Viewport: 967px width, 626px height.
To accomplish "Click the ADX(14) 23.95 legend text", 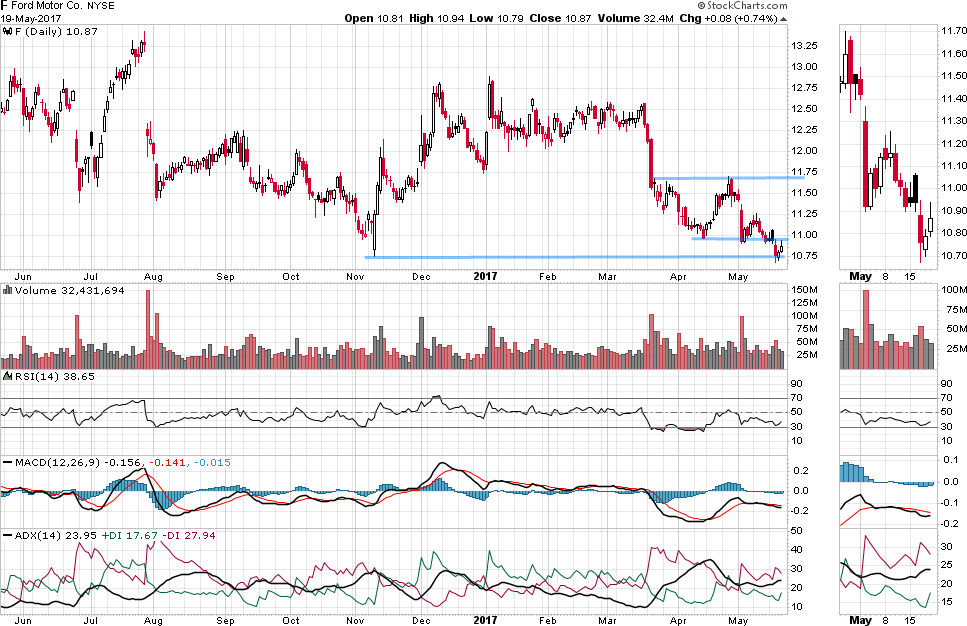I will (x=56, y=535).
